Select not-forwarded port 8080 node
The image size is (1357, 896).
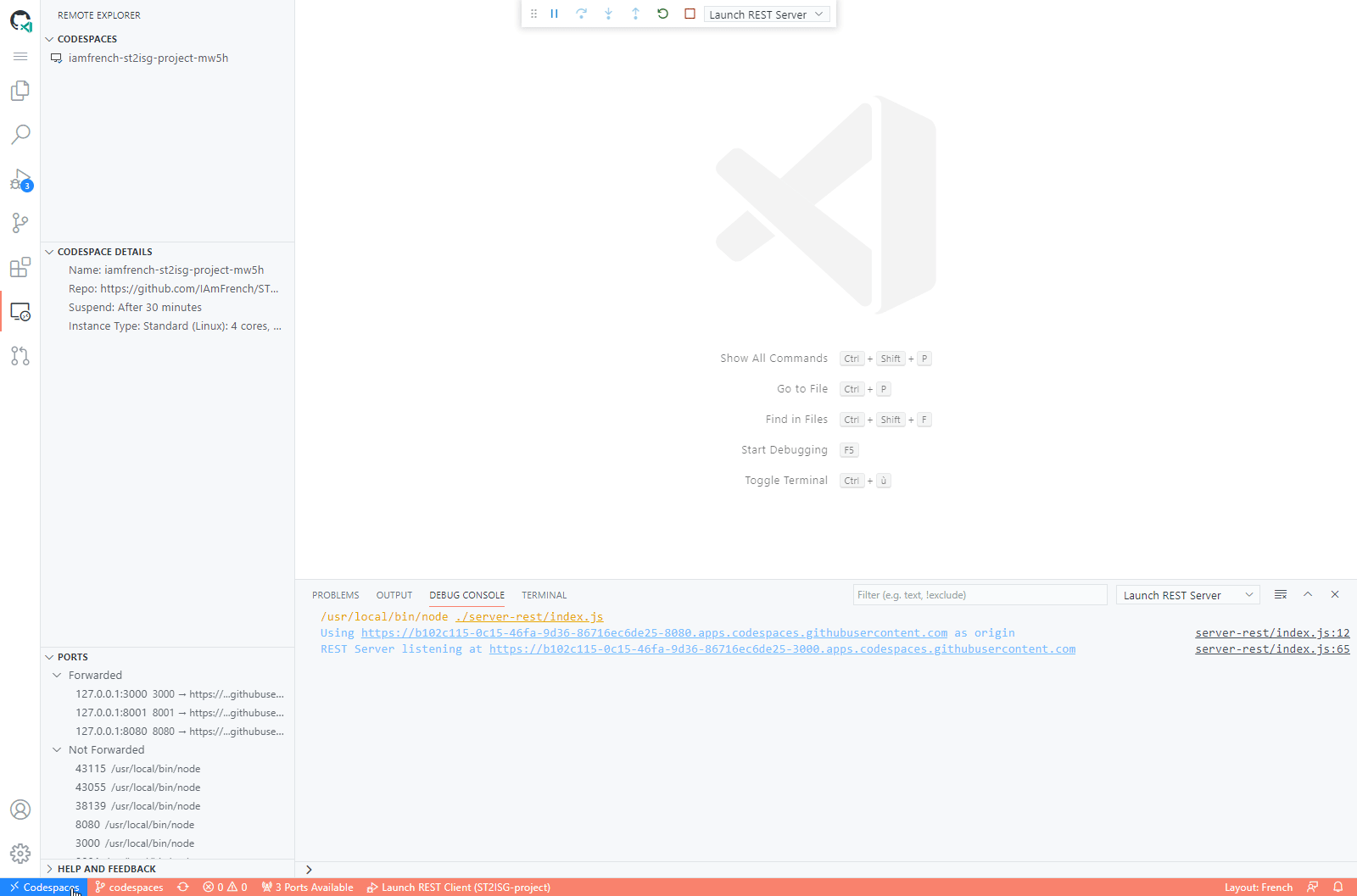[x=167, y=825]
